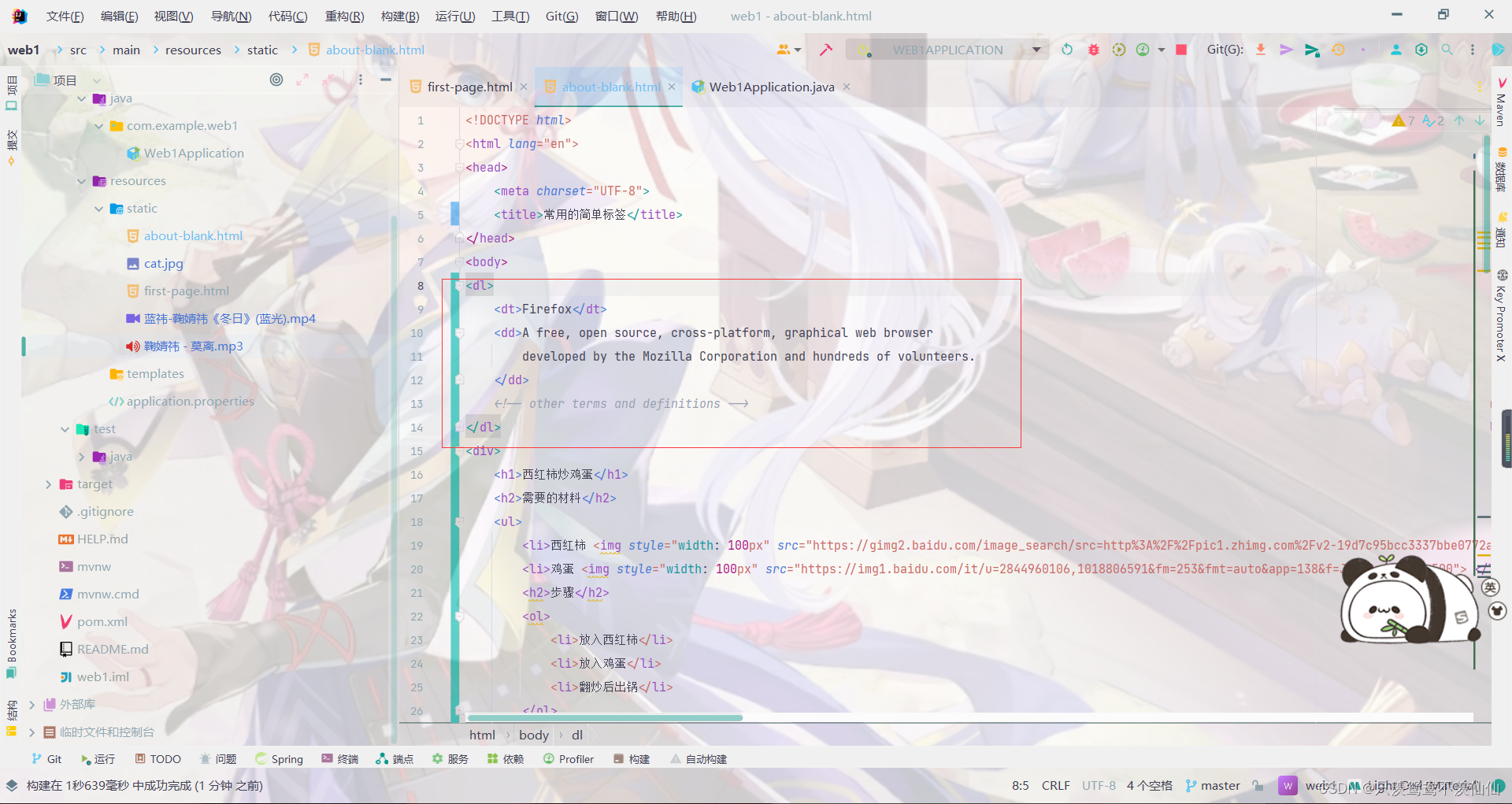1512x804 pixels.
Task: Expand the 外部库 external libraries node
Action: point(31,705)
